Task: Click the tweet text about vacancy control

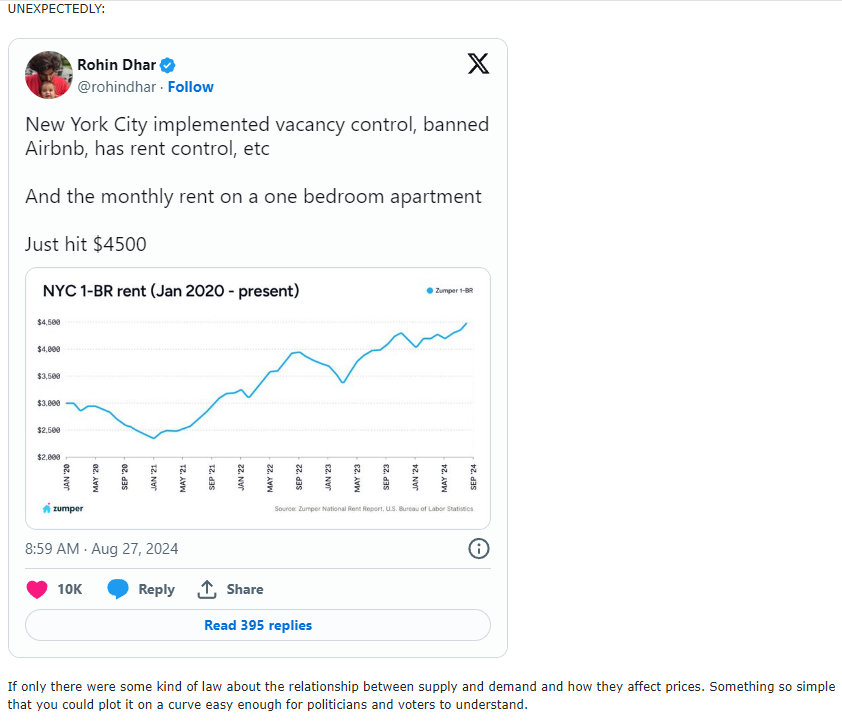Action: click(x=257, y=137)
